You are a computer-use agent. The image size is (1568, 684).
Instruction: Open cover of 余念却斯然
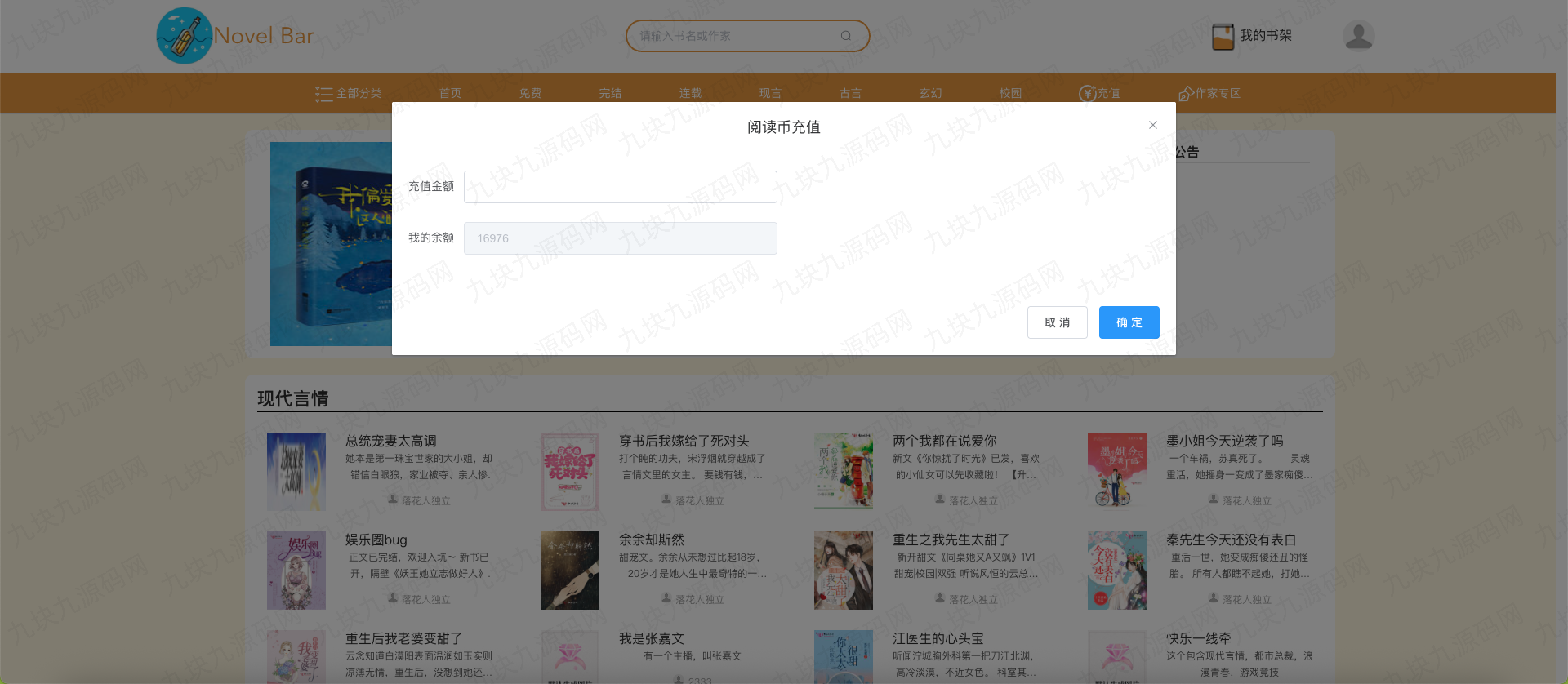click(x=570, y=571)
